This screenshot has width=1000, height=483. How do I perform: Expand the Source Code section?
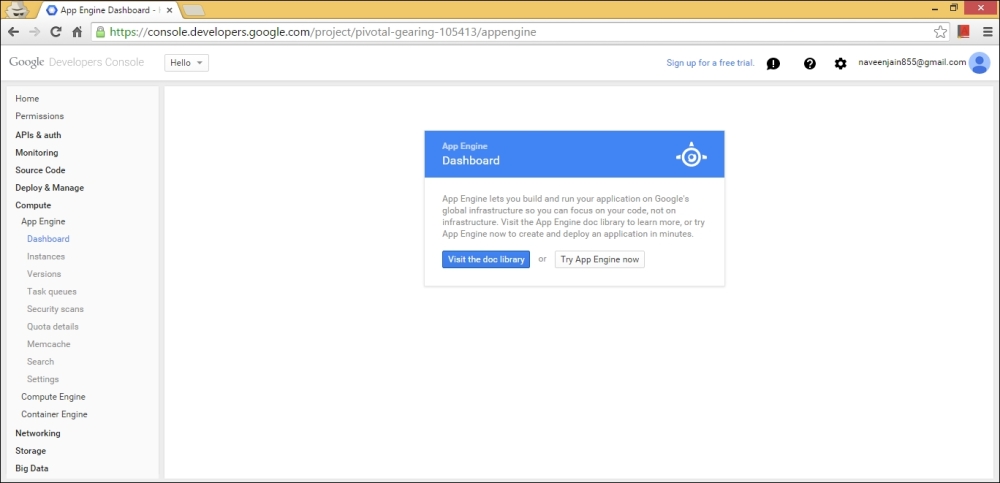[40, 170]
